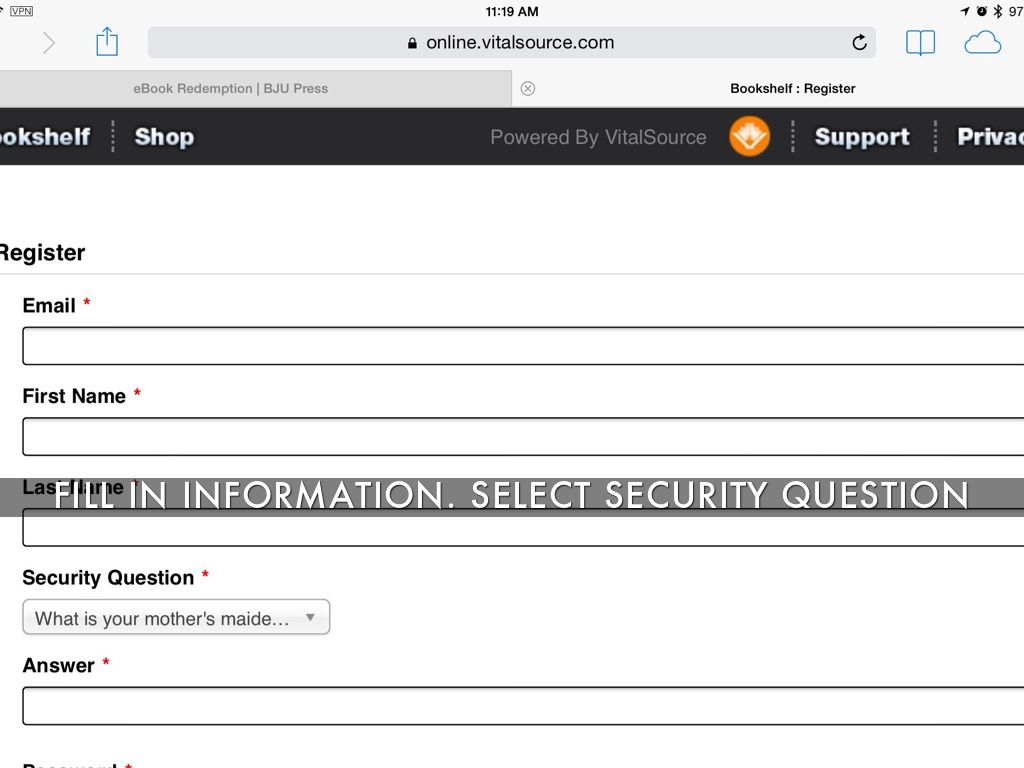Click the orange VitalSource logo icon
The width and height of the screenshot is (1024, 768).
tap(749, 137)
